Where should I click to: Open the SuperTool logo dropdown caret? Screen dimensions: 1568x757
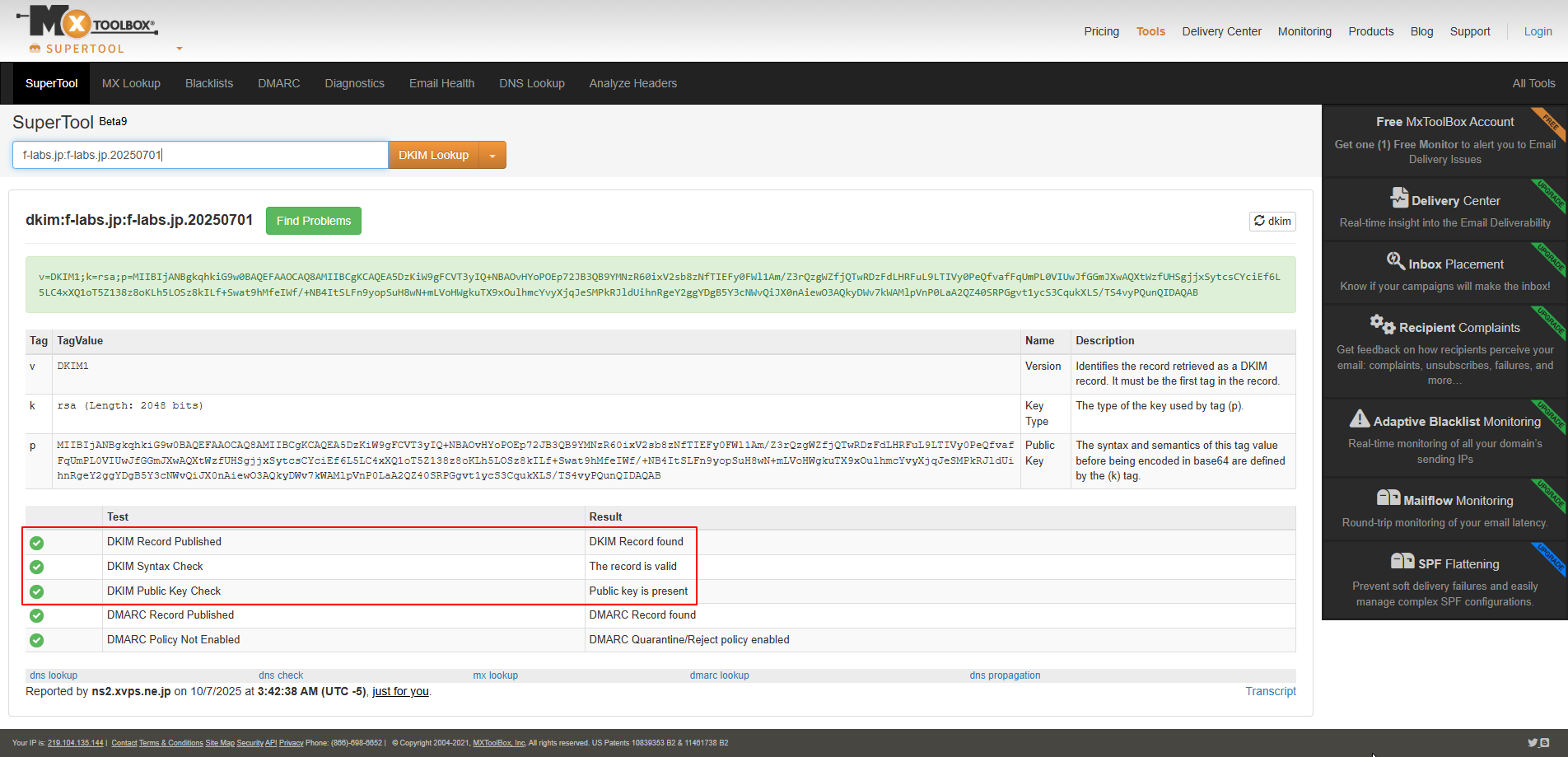(x=180, y=49)
